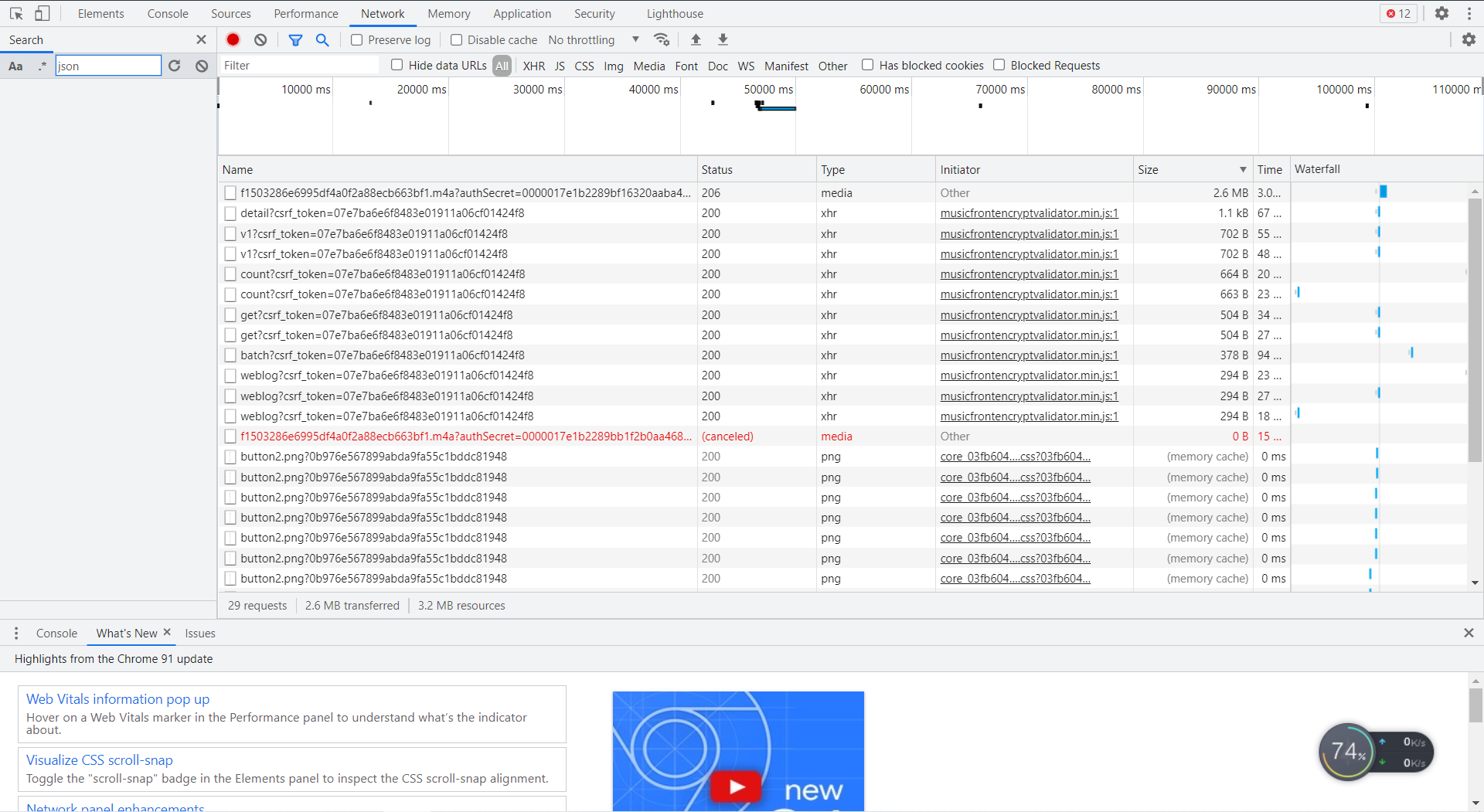The height and width of the screenshot is (812, 1484).
Task: Filter requests by WS type
Action: click(x=746, y=66)
